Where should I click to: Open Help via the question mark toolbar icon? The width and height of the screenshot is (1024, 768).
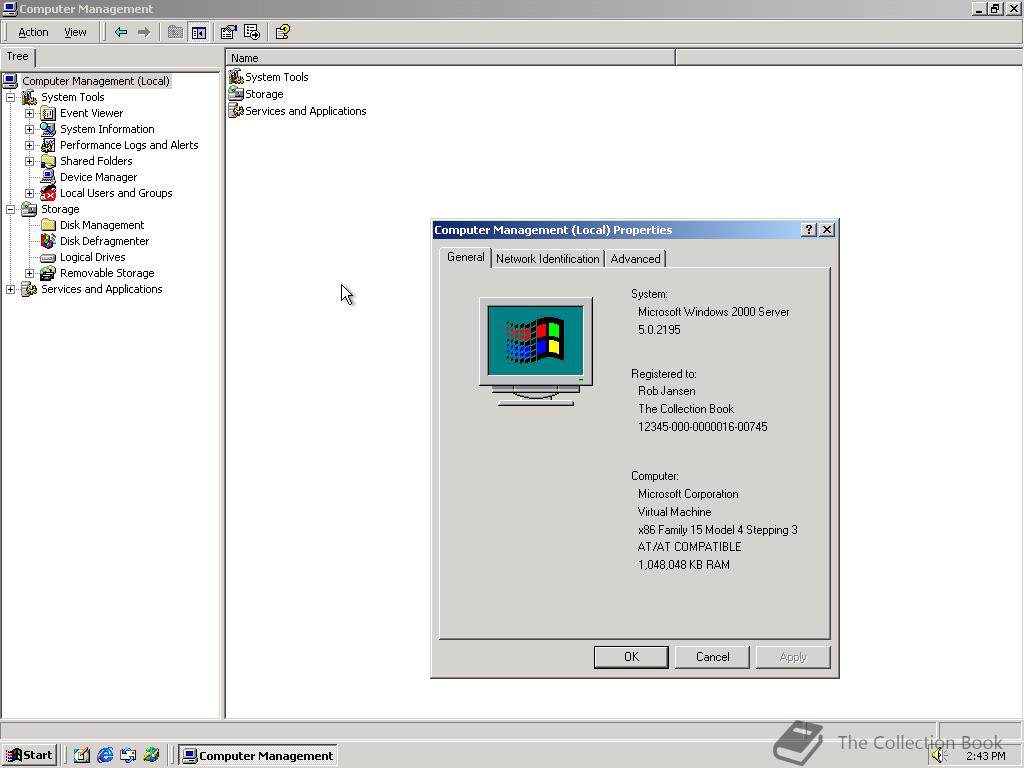(281, 31)
